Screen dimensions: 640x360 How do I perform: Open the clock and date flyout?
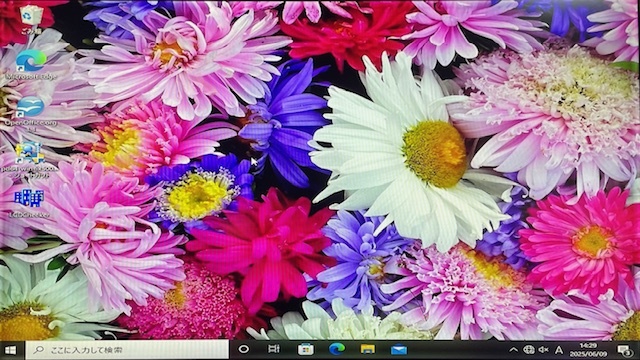click(588, 350)
